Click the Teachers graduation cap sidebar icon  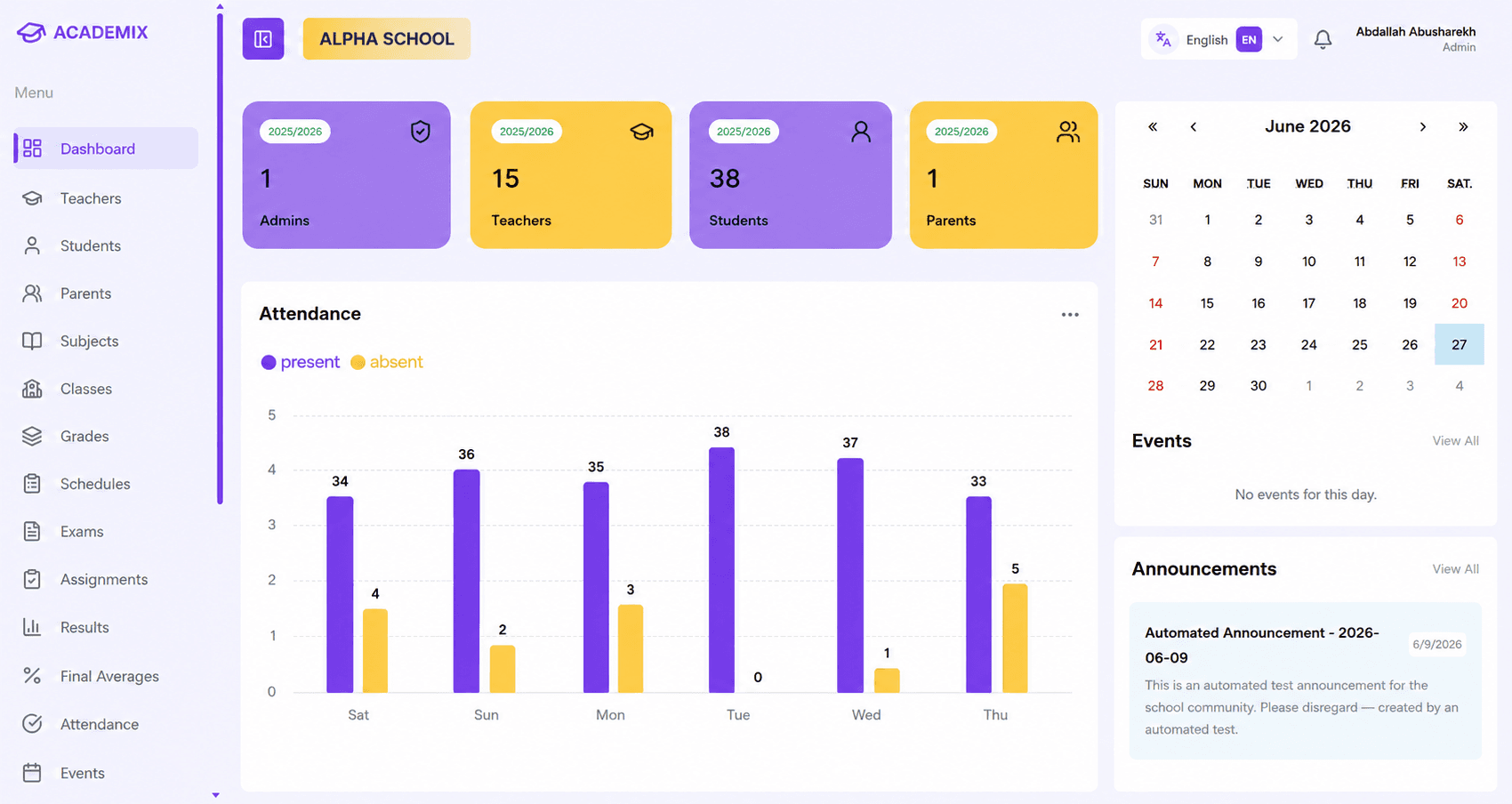click(x=32, y=198)
